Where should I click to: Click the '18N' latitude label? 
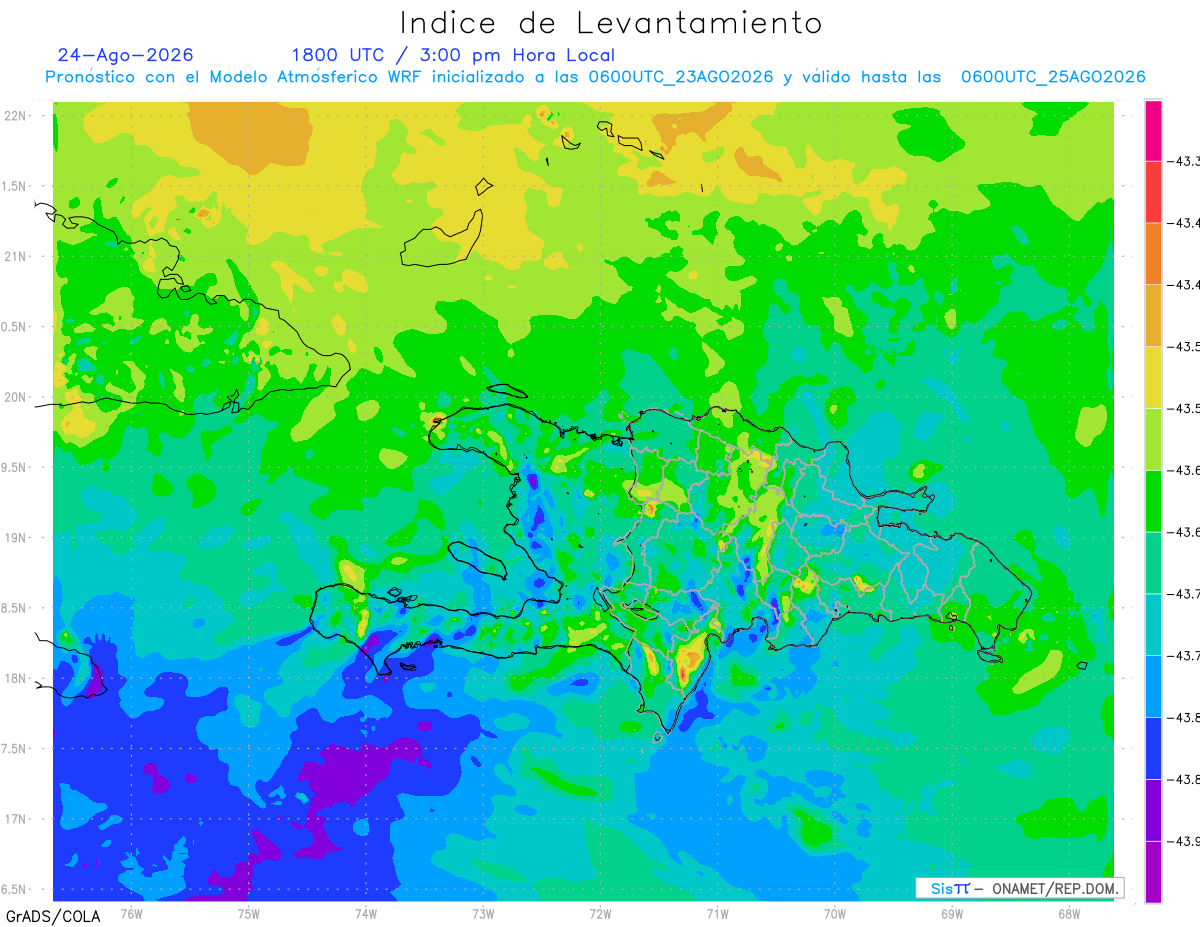tap(16, 679)
